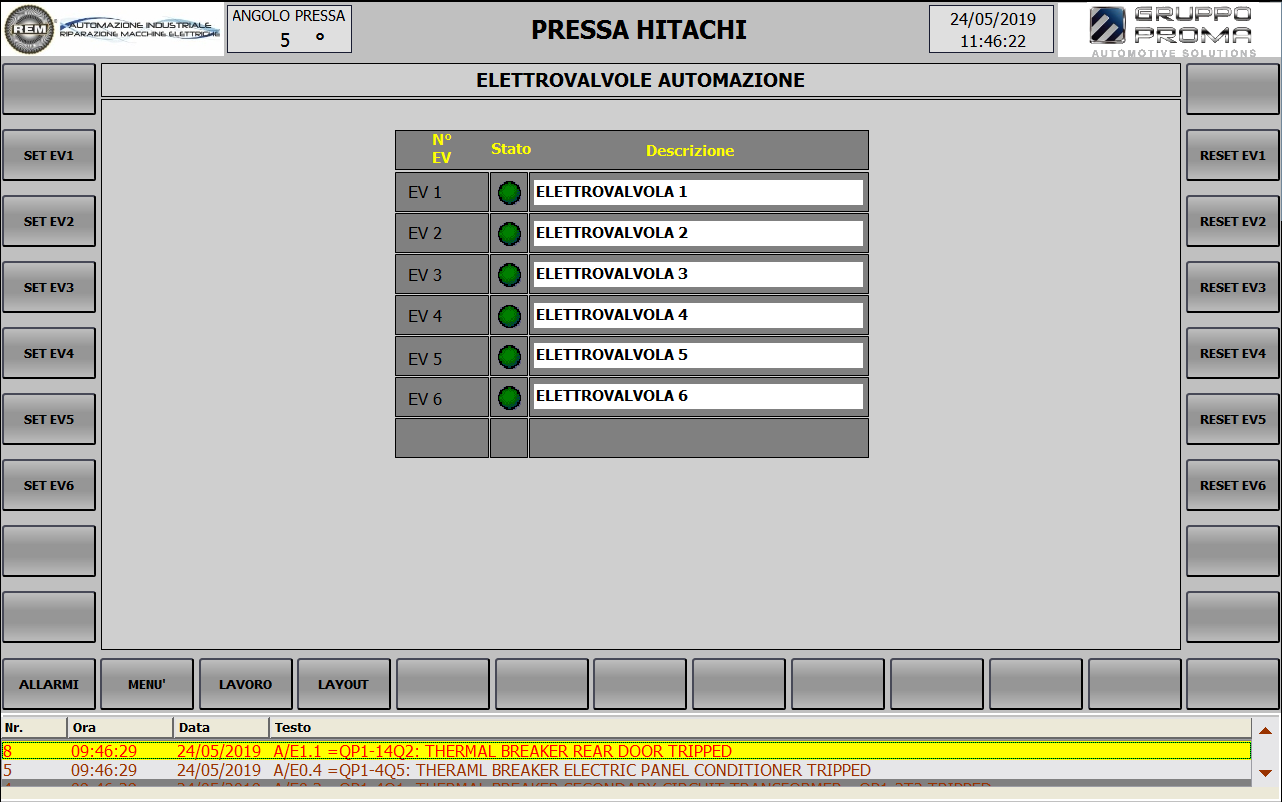Click the REM company logo
This screenshot has height=802, width=1282.
(x=112, y=29)
